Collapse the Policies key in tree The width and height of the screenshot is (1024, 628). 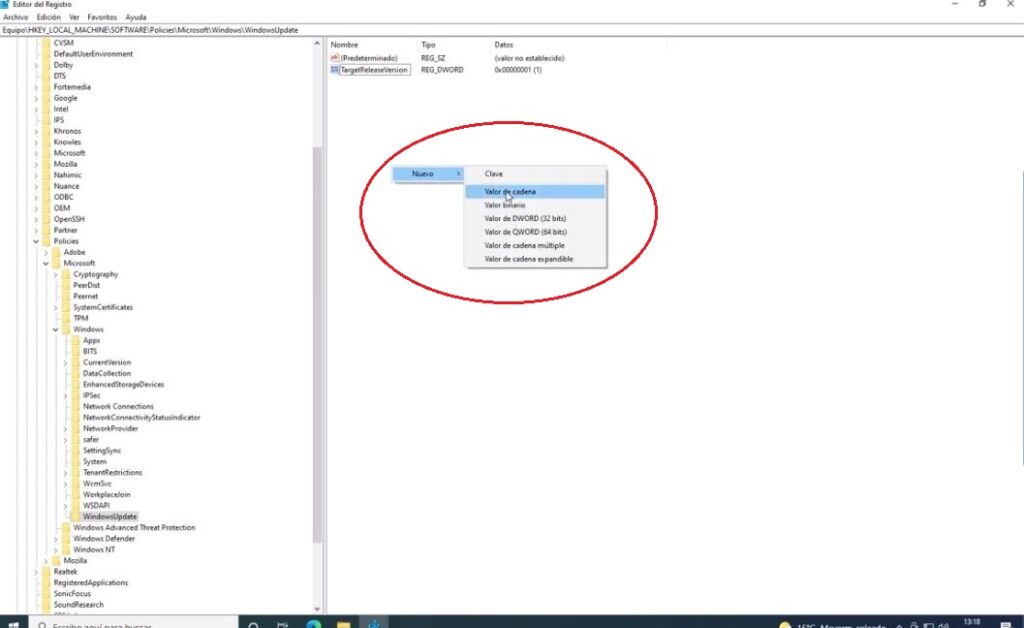[36, 241]
